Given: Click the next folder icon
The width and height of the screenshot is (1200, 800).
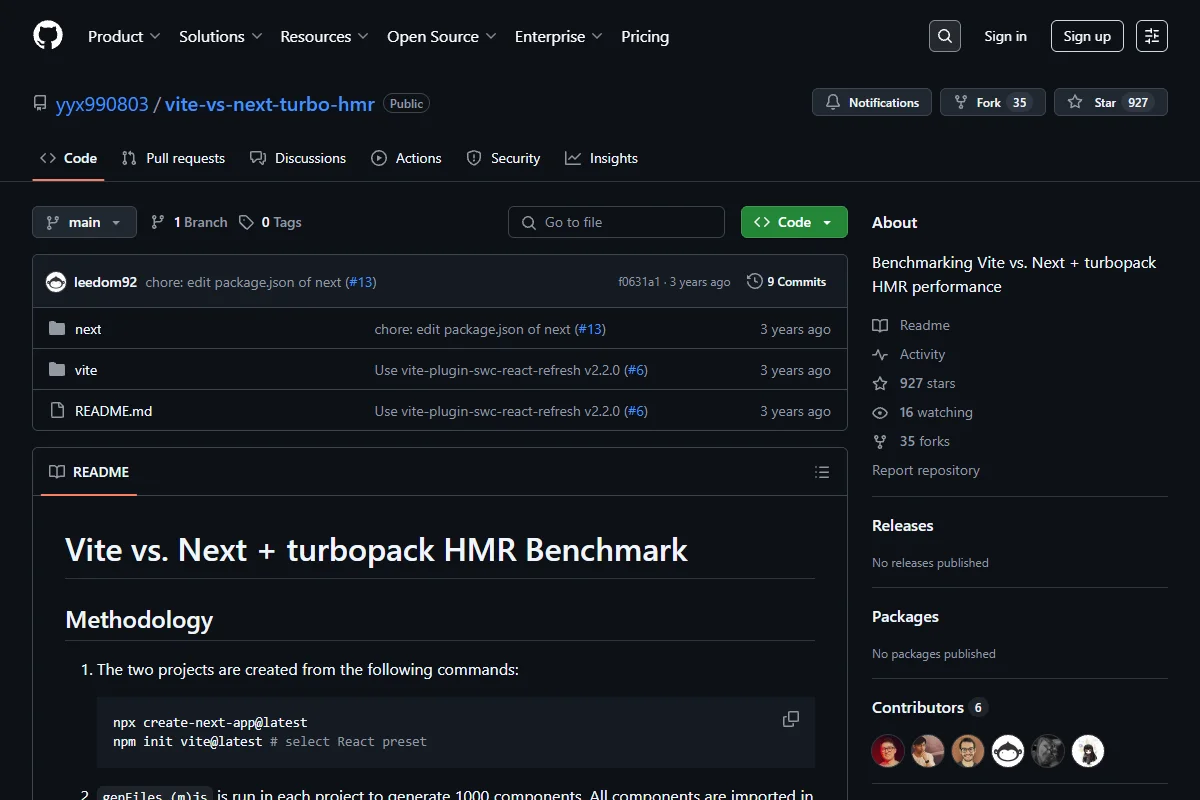Looking at the screenshot, I should tap(57, 329).
